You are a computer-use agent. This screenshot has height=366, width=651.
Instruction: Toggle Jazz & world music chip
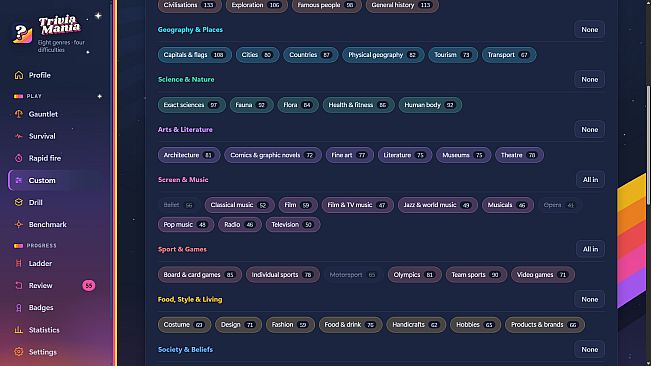click(438, 205)
